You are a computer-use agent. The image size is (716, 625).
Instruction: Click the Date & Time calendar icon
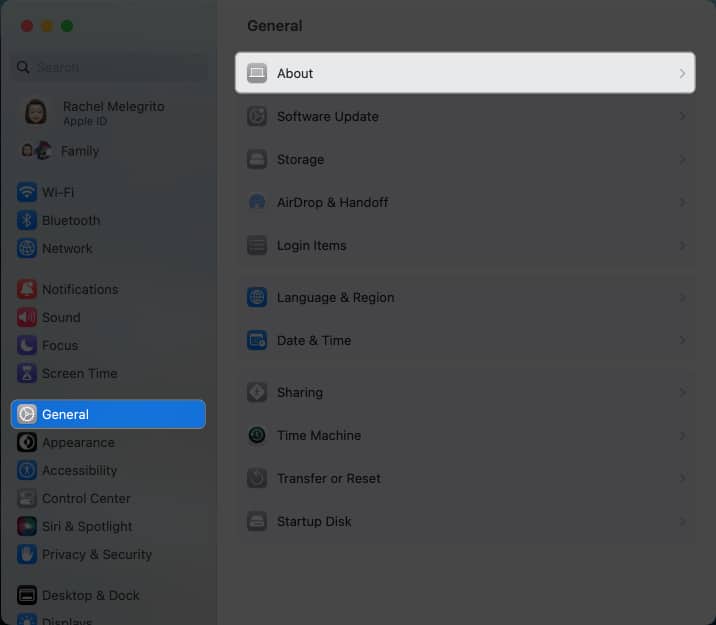tap(257, 341)
